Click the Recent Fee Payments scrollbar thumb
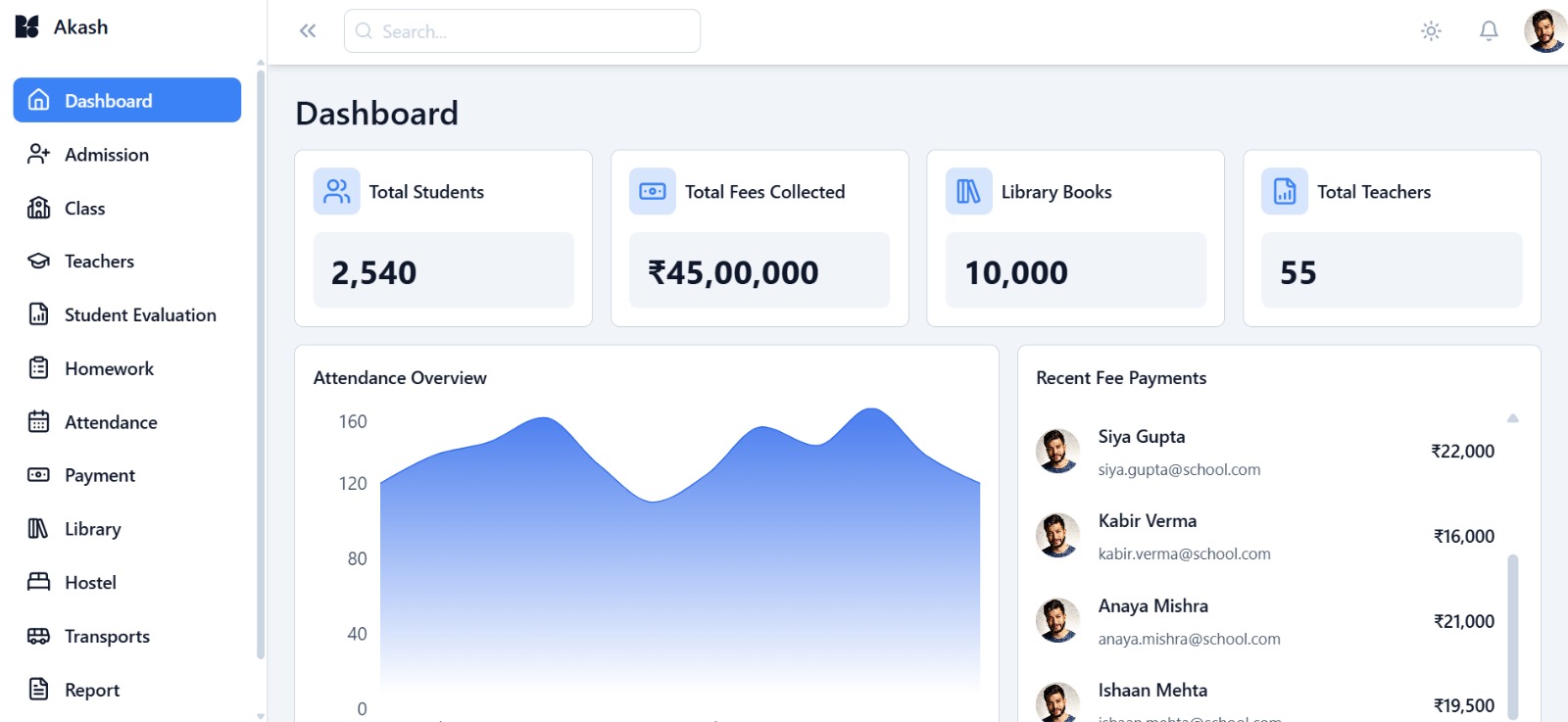 (x=1513, y=638)
